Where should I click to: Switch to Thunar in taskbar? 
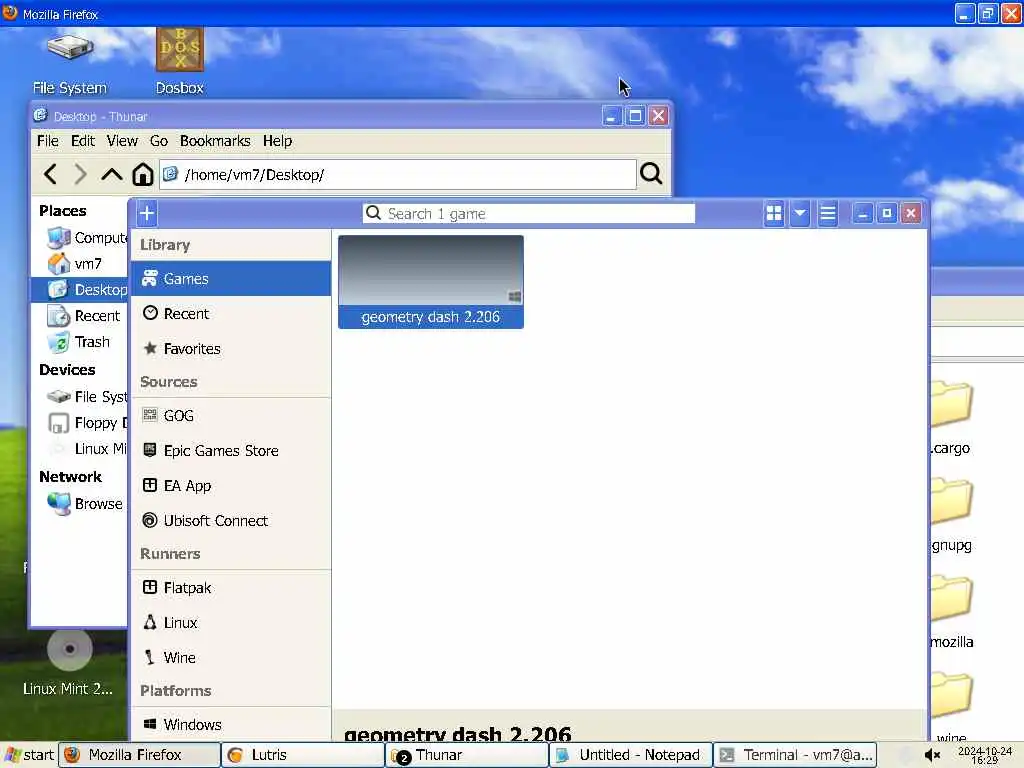(467, 755)
